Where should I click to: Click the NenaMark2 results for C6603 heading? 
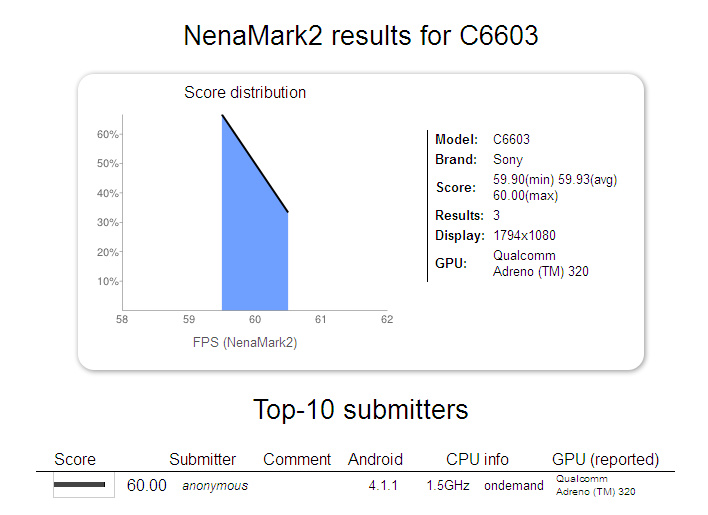[x=361, y=36]
